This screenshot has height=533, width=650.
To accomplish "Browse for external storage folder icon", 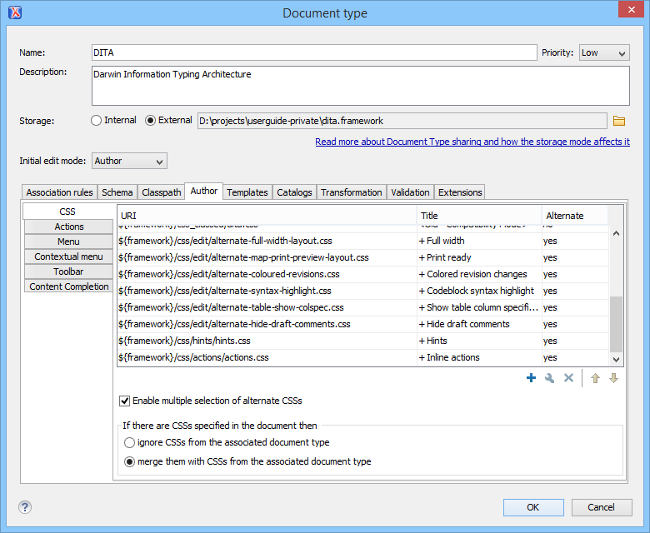I will pyautogui.click(x=619, y=121).
